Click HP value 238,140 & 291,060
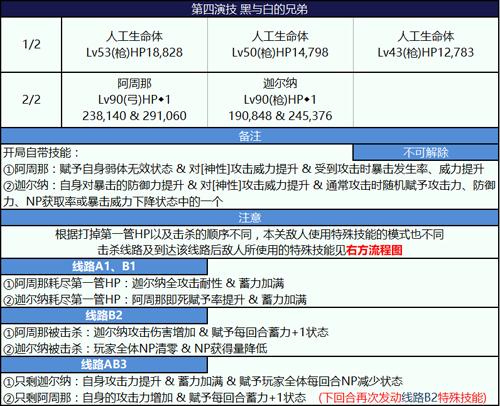Viewport: 500px width, 406px height. (134, 116)
